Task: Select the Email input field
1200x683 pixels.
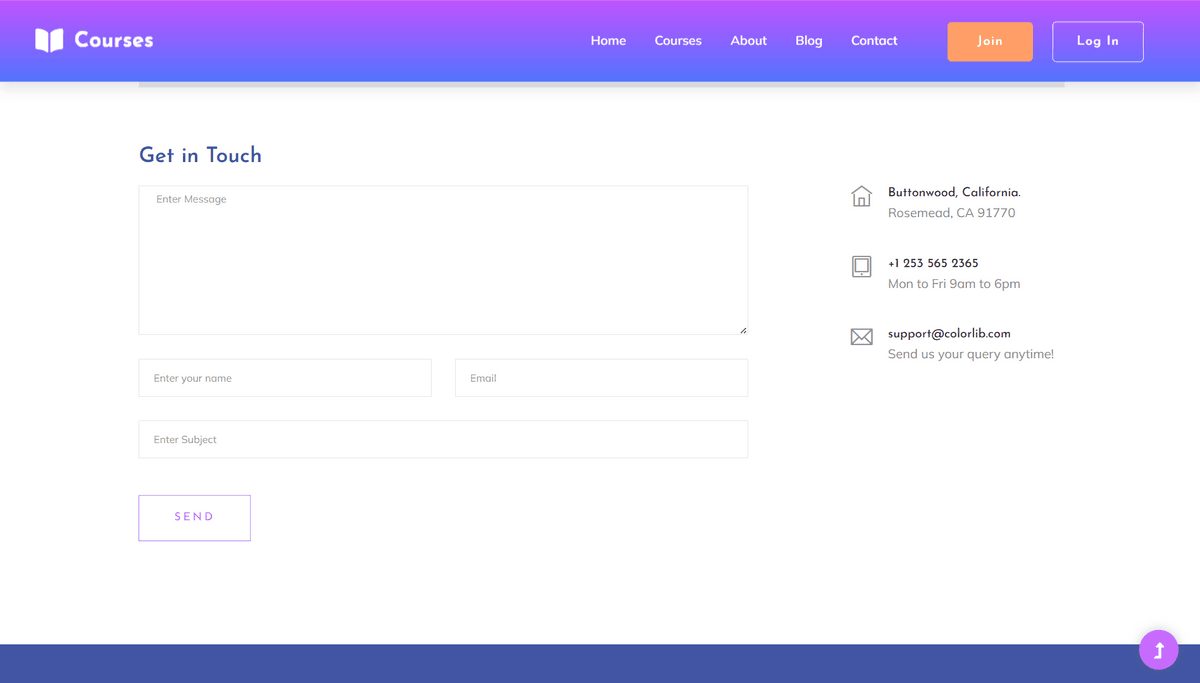Action: click(601, 378)
